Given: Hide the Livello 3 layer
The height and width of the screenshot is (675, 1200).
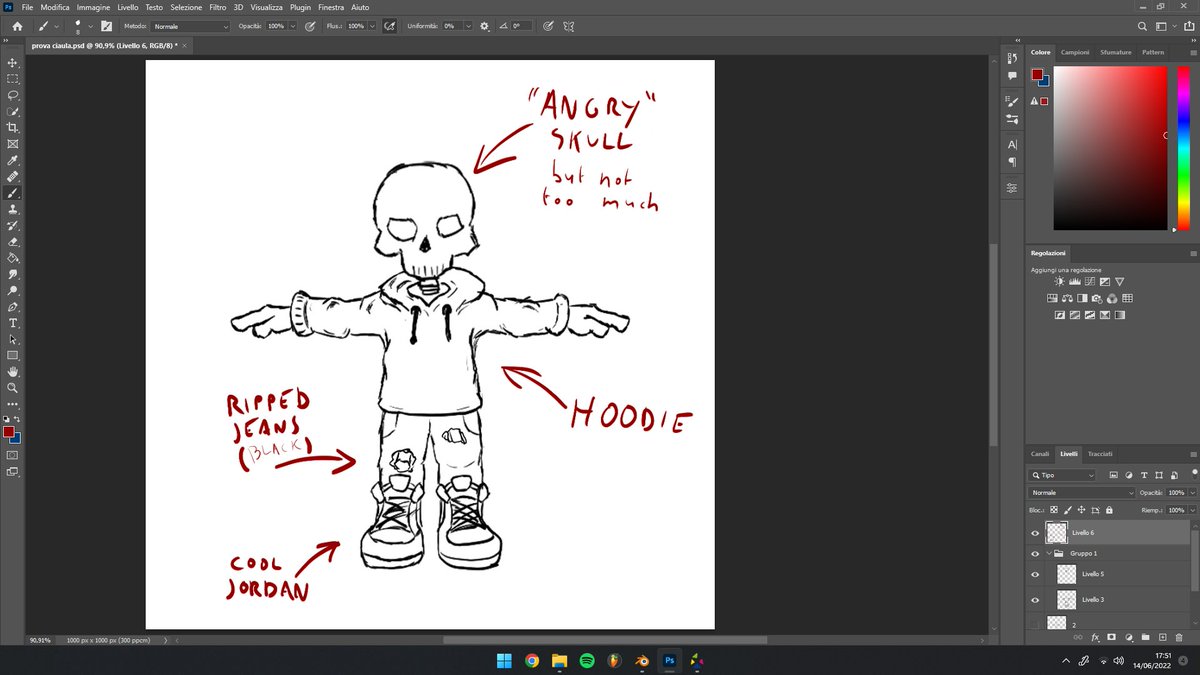Looking at the screenshot, I should (x=1035, y=600).
